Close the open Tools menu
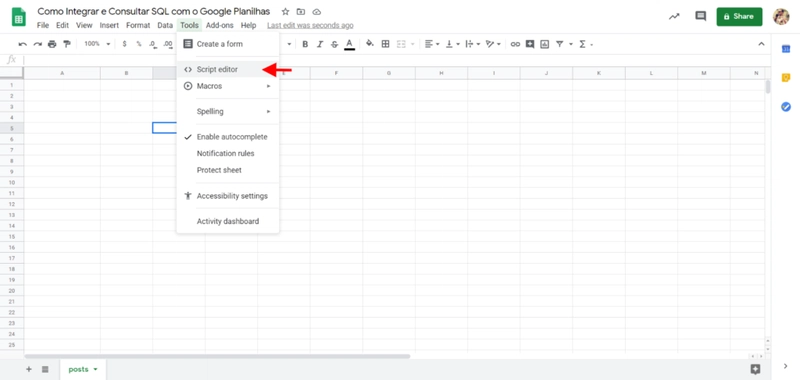800x380 pixels. tap(189, 25)
